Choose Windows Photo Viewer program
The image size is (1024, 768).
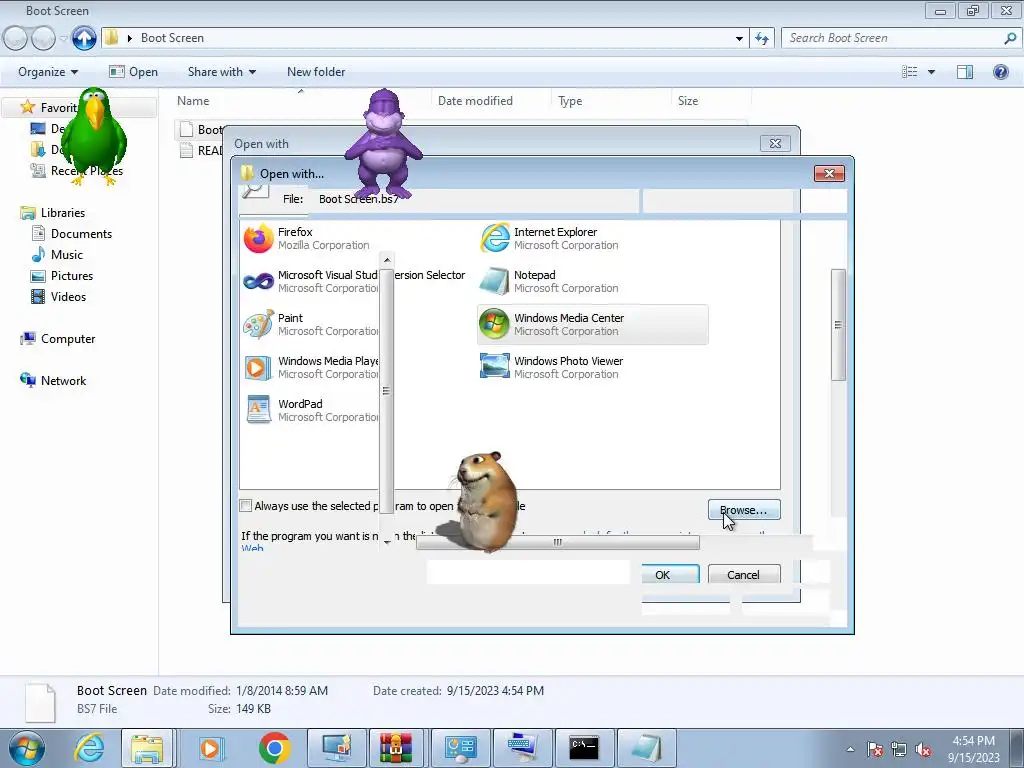click(552, 368)
